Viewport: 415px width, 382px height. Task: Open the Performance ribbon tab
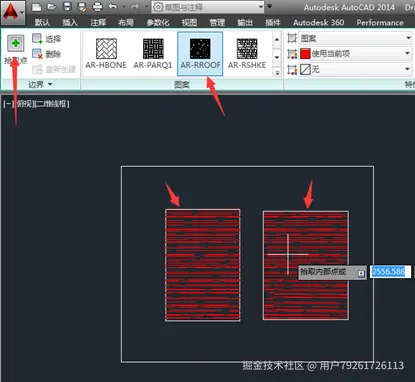380,22
